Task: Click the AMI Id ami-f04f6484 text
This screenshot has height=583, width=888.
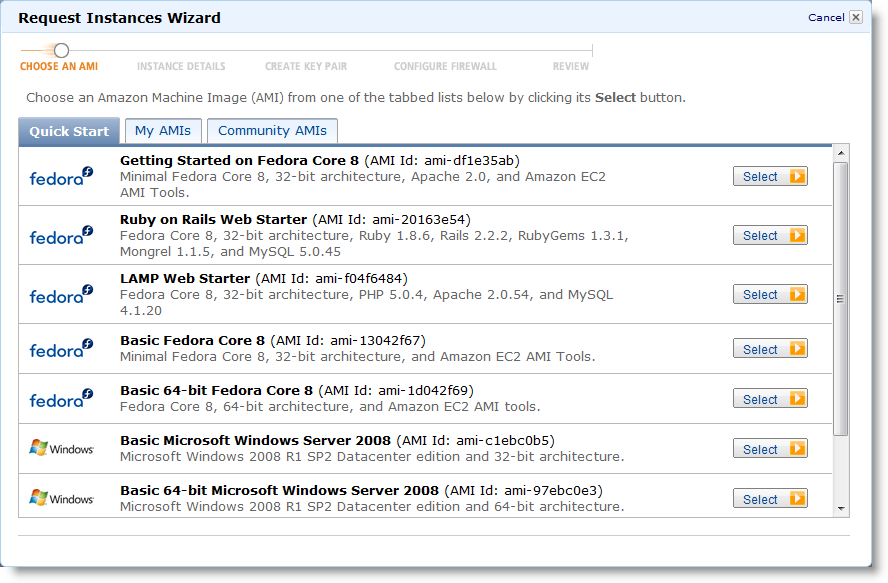Action: 331,278
